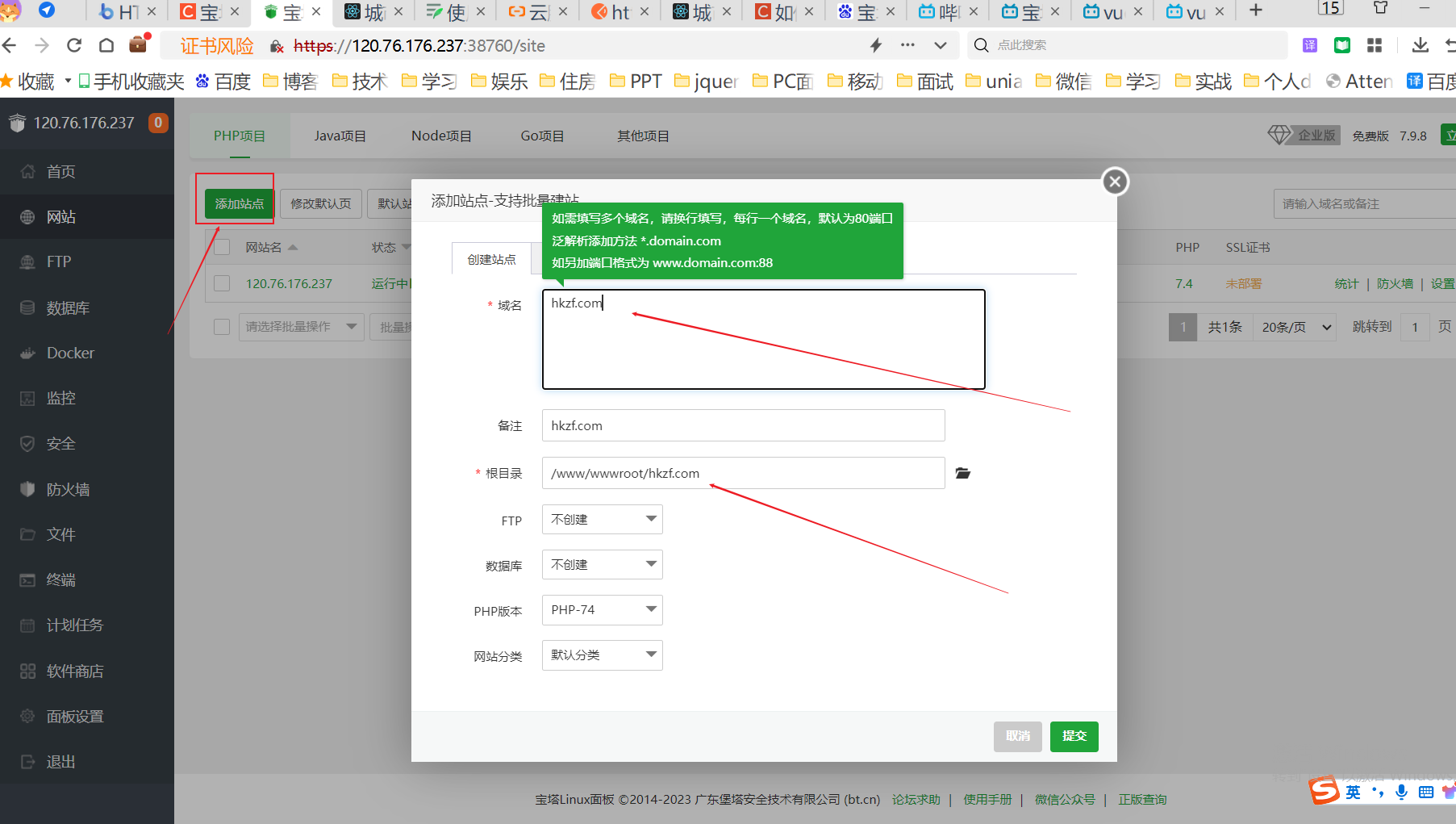1456x824 pixels.
Task: Click the 跳转到 page number field
Action: [x=1415, y=327]
